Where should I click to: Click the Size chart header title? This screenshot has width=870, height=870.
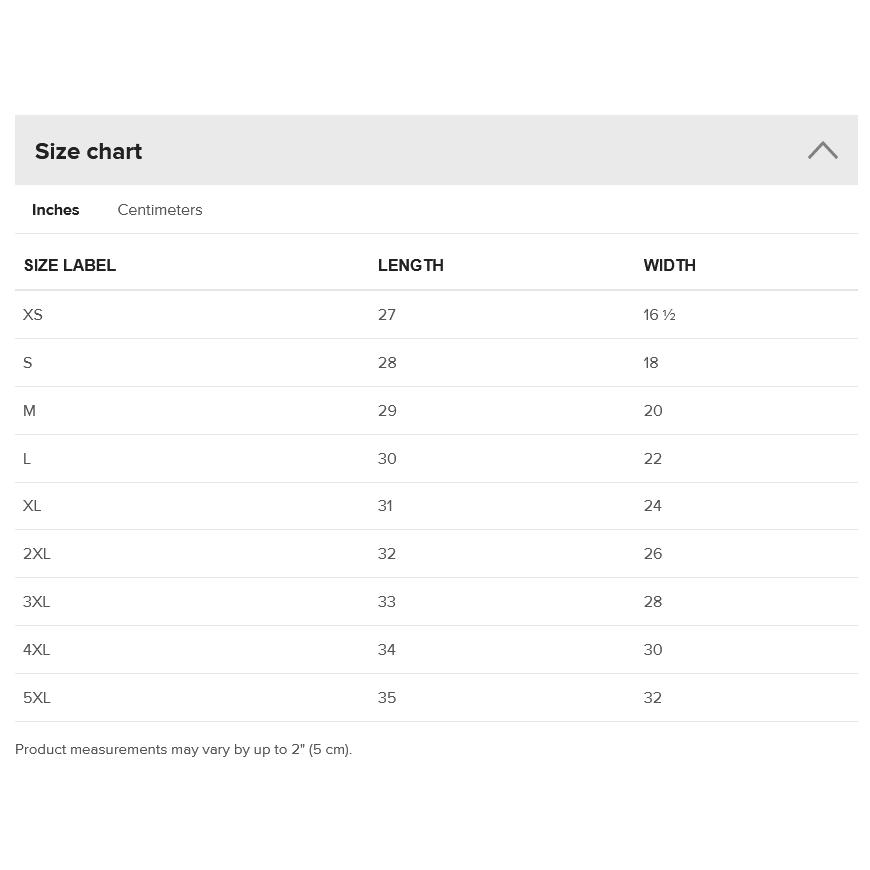[88, 151]
